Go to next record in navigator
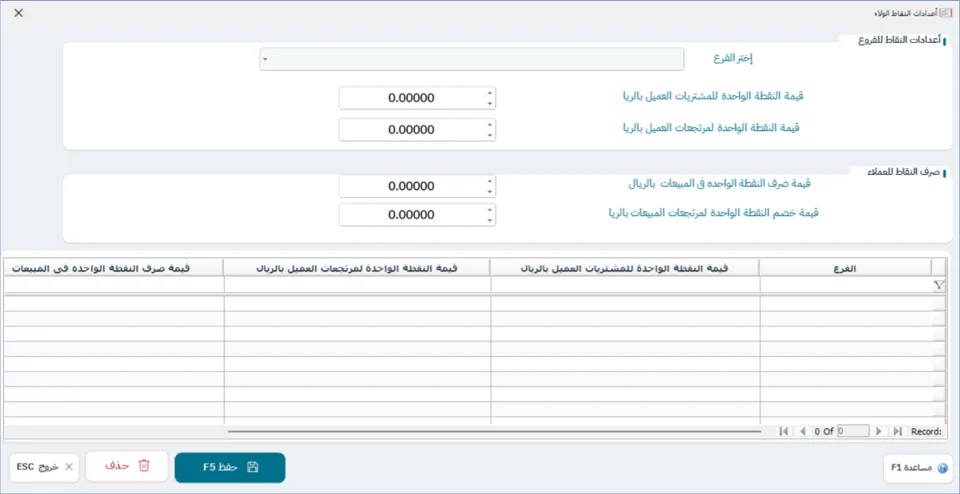 coord(879,432)
